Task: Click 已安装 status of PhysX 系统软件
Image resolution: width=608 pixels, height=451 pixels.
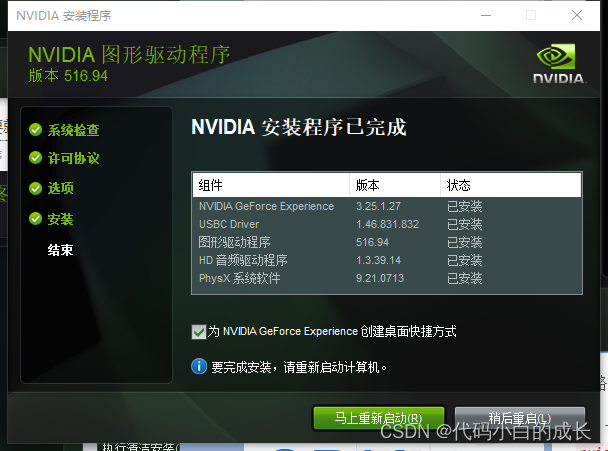Action: (465, 278)
